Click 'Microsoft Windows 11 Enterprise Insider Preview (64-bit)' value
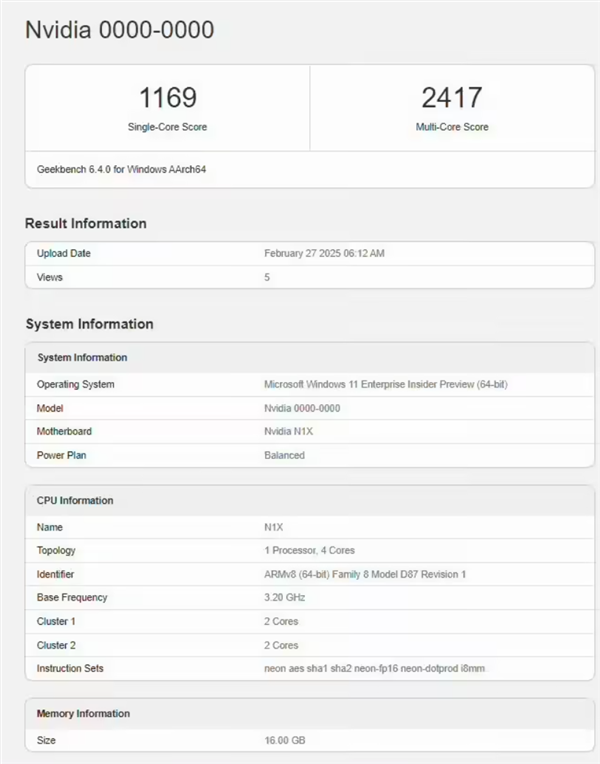Image resolution: width=600 pixels, height=764 pixels. tap(386, 384)
